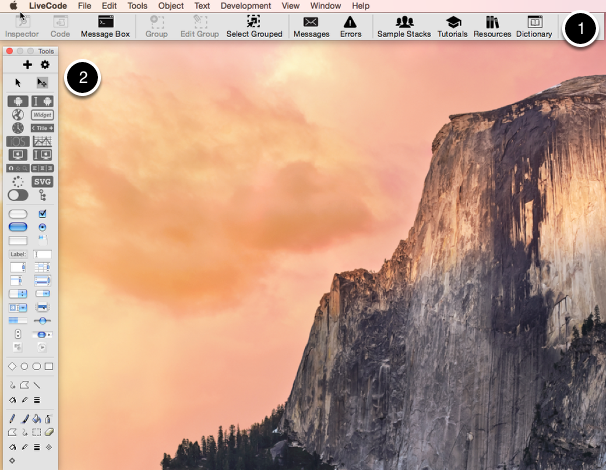606x470 pixels.
Task: Pick the dashed marquee select paint tool
Action: (x=37, y=432)
